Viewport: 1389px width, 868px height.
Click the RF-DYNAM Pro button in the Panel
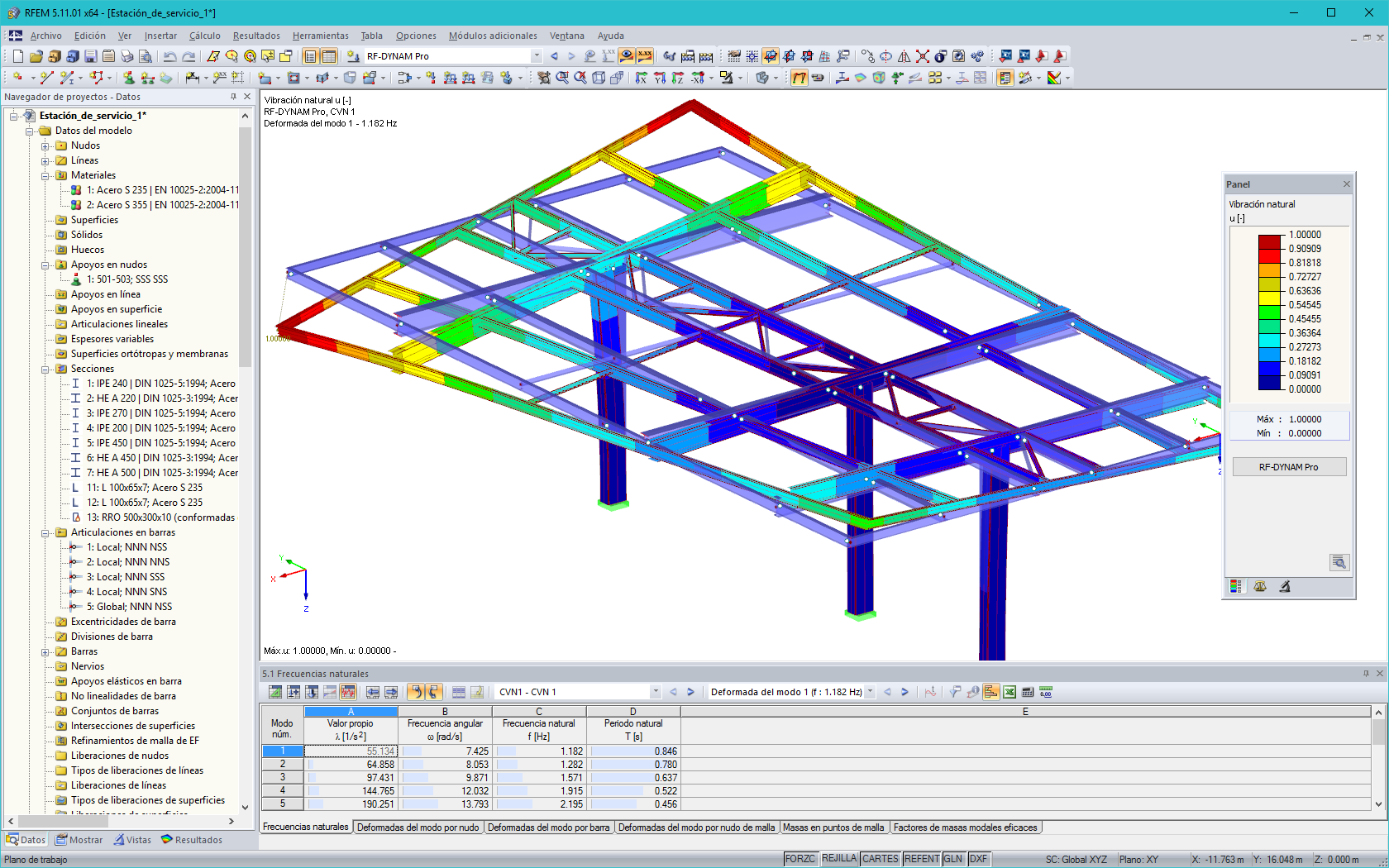[1288, 466]
